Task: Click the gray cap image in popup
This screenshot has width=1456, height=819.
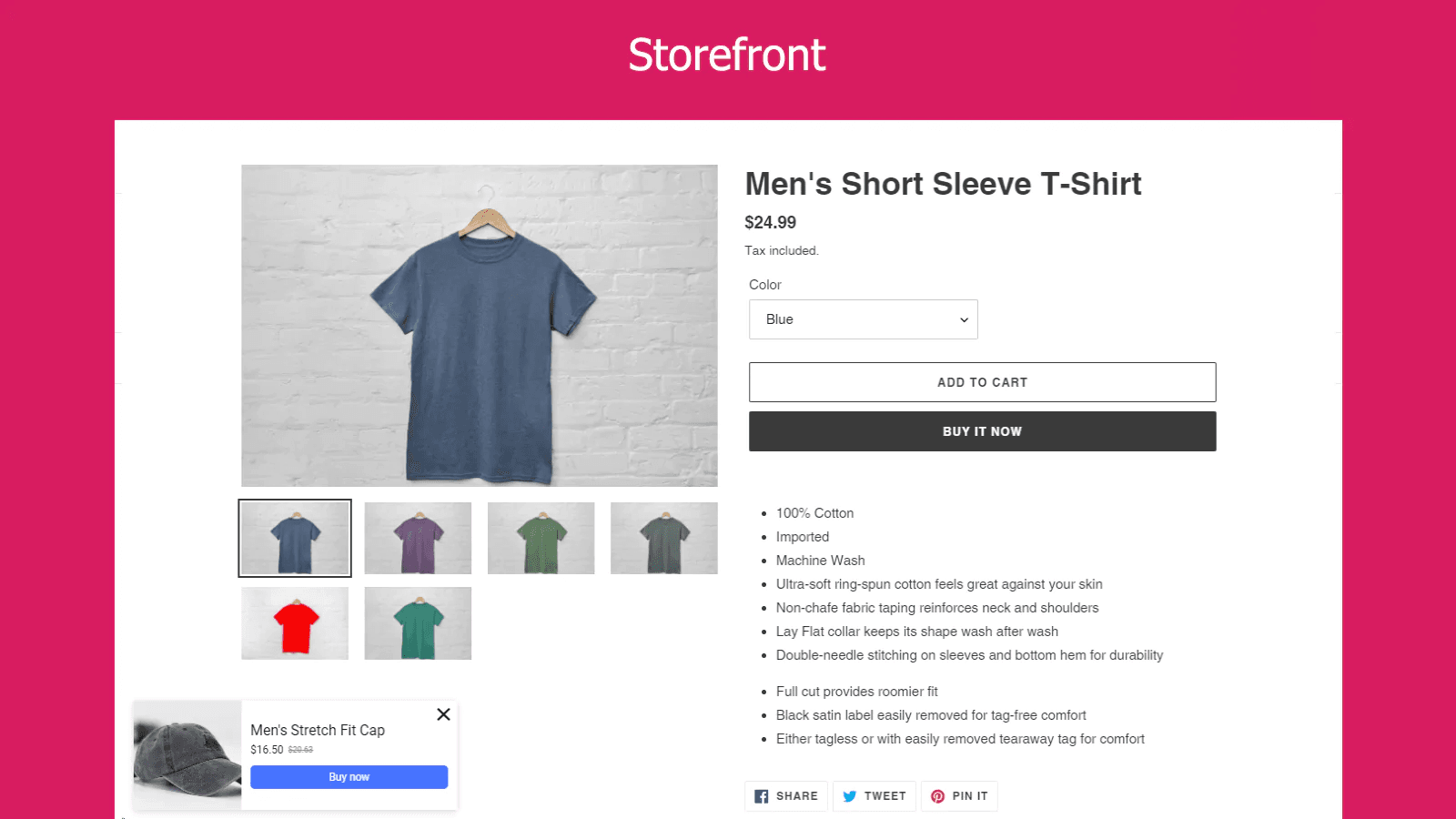Action: coord(187,754)
